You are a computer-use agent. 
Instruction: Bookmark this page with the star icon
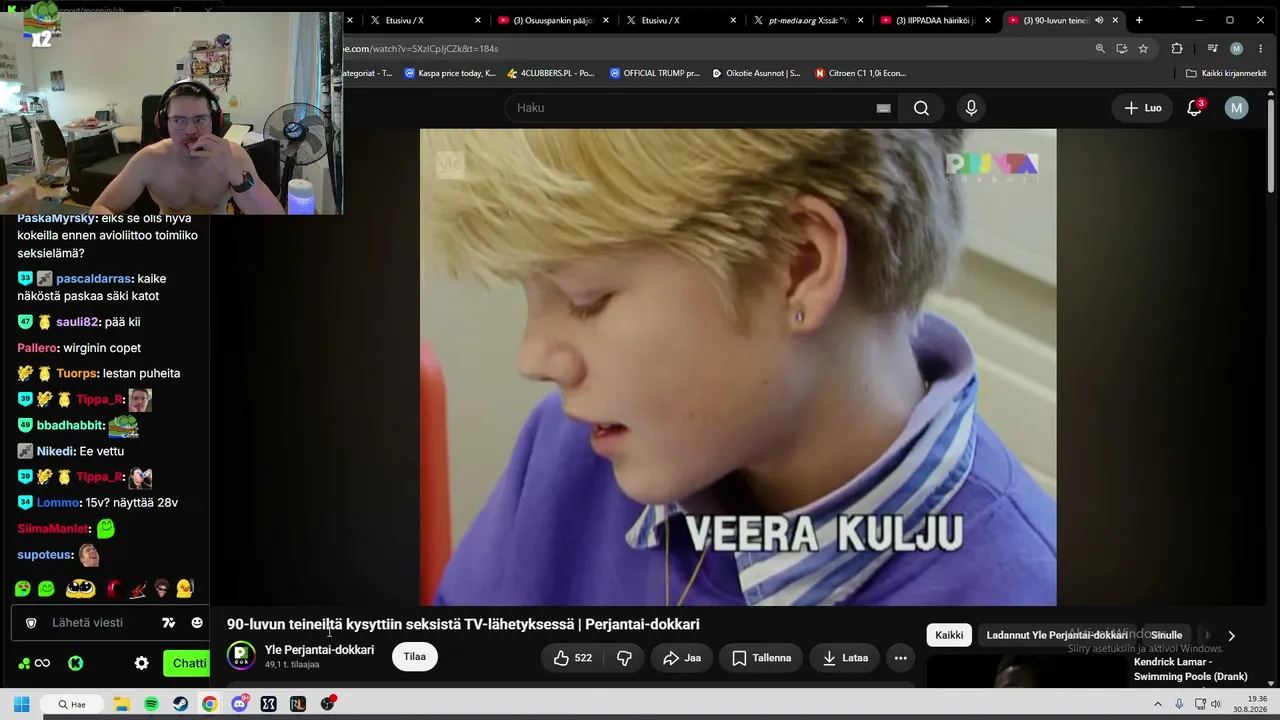click(1143, 48)
